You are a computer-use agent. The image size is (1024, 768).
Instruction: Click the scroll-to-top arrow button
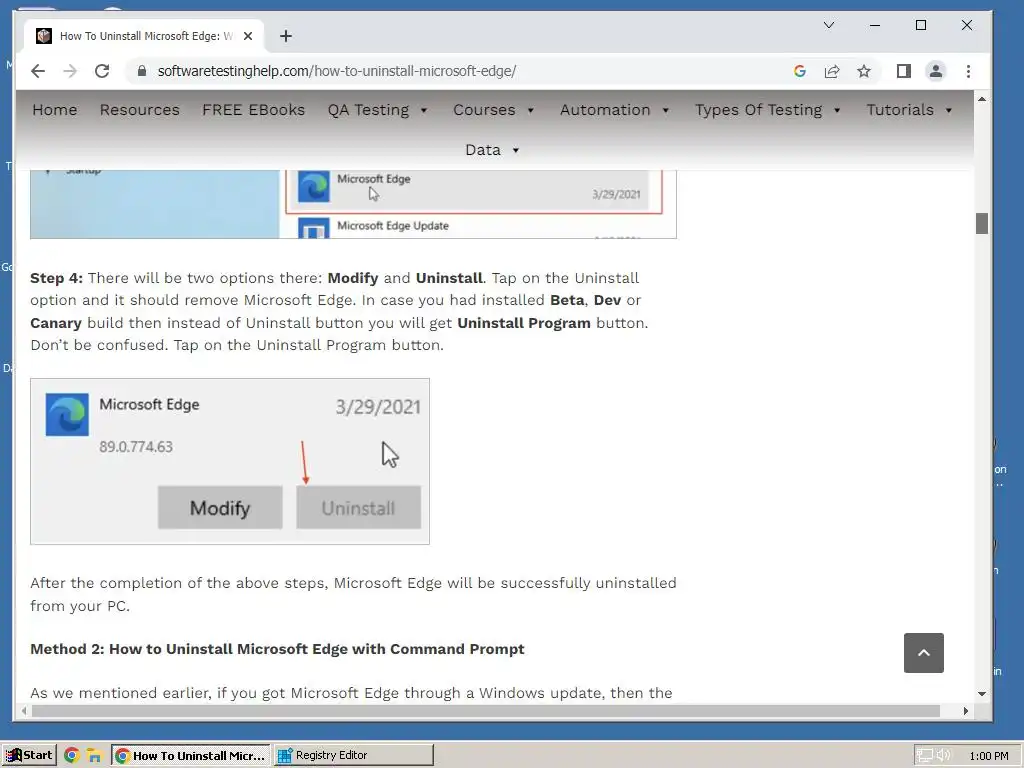tap(923, 652)
